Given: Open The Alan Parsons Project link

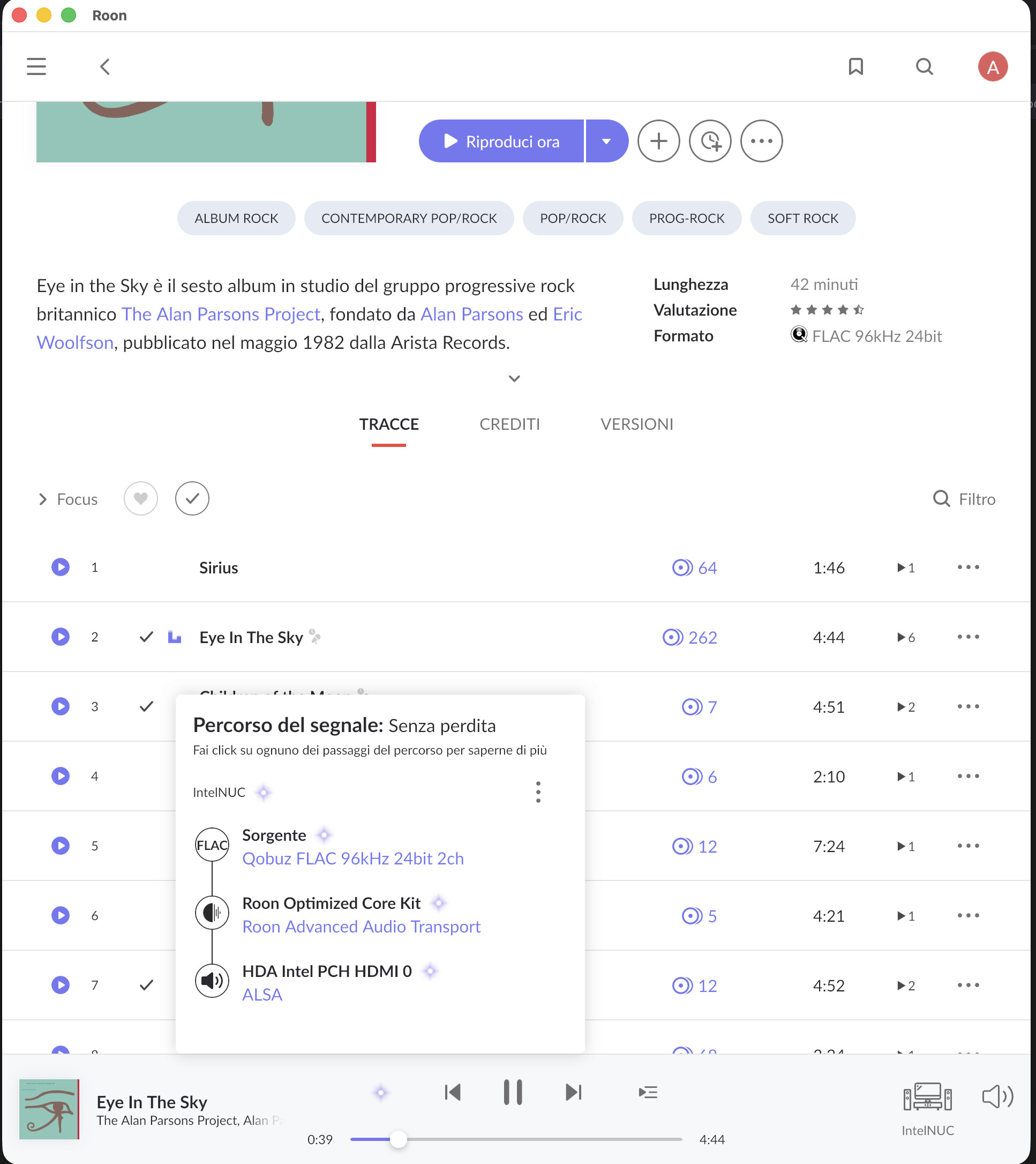Looking at the screenshot, I should (221, 315).
